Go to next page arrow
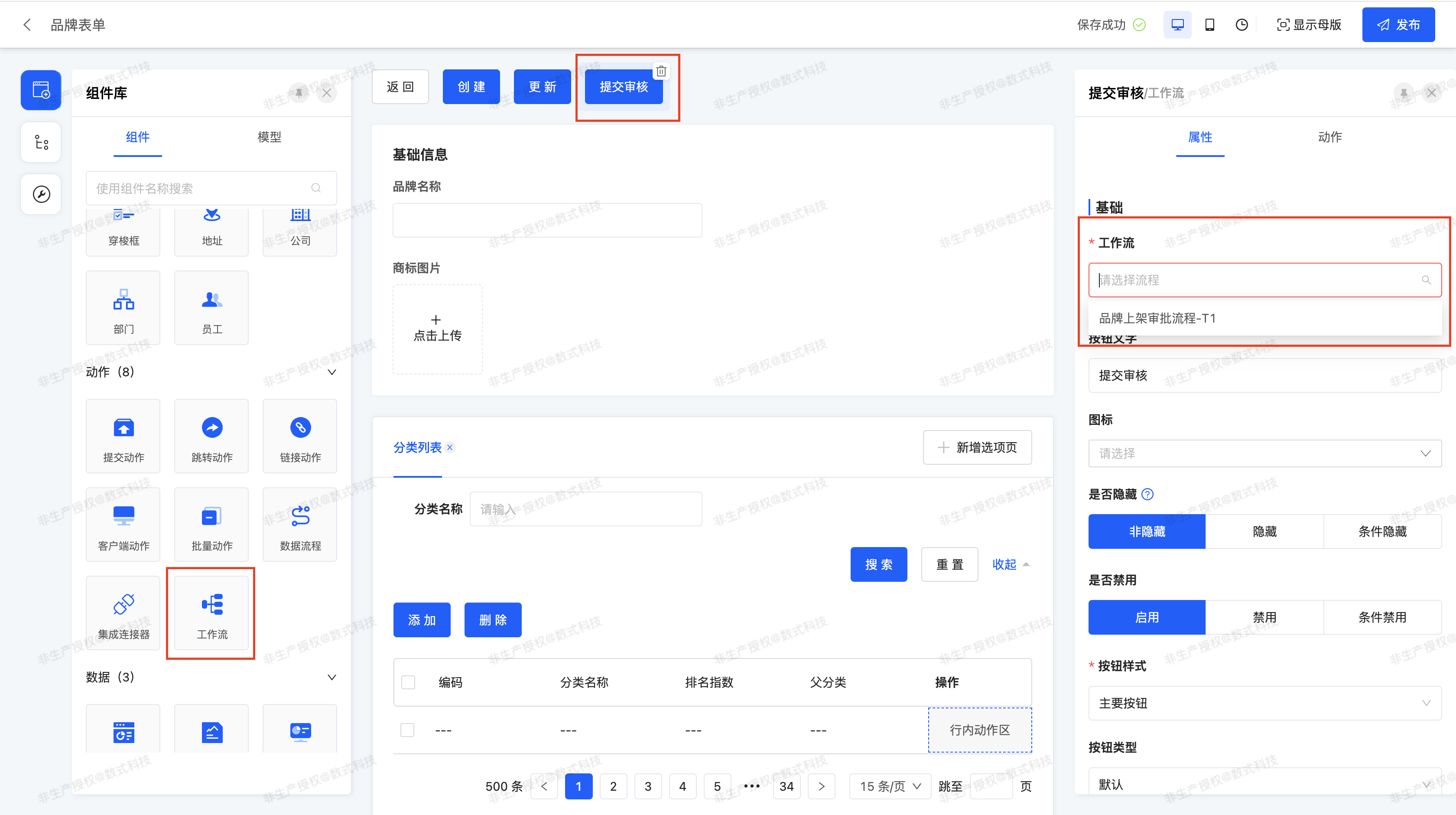 tap(821, 786)
